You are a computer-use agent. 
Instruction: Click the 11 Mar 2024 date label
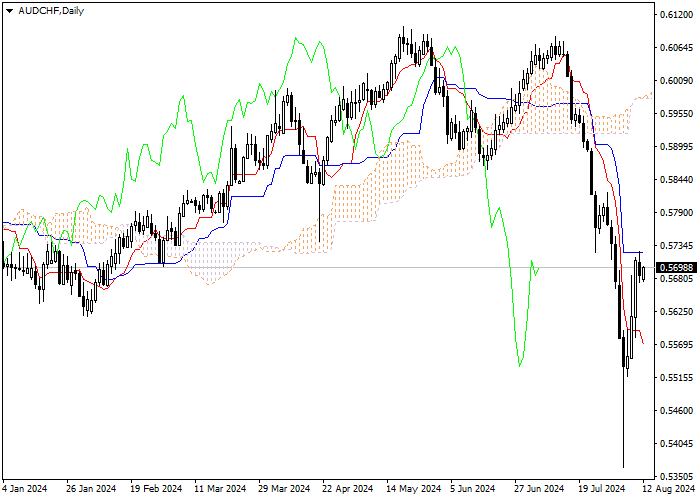pos(220,489)
